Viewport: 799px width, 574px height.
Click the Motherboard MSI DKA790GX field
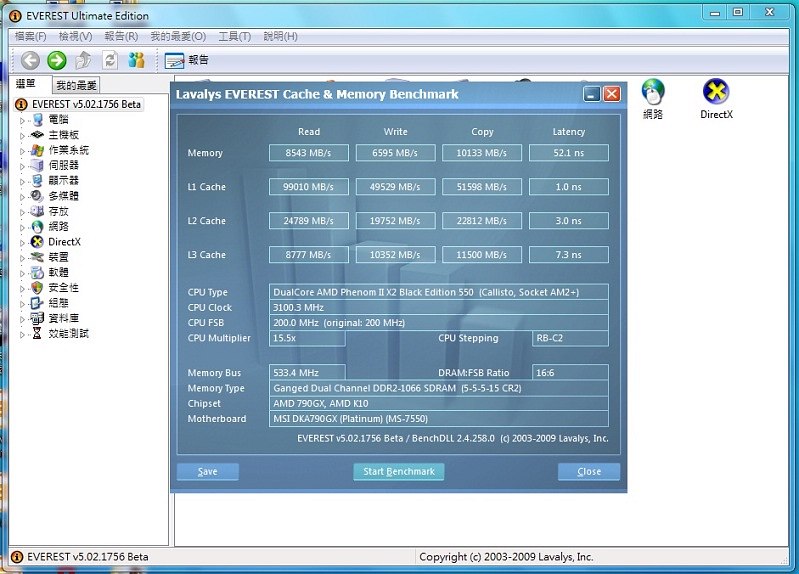tap(439, 419)
